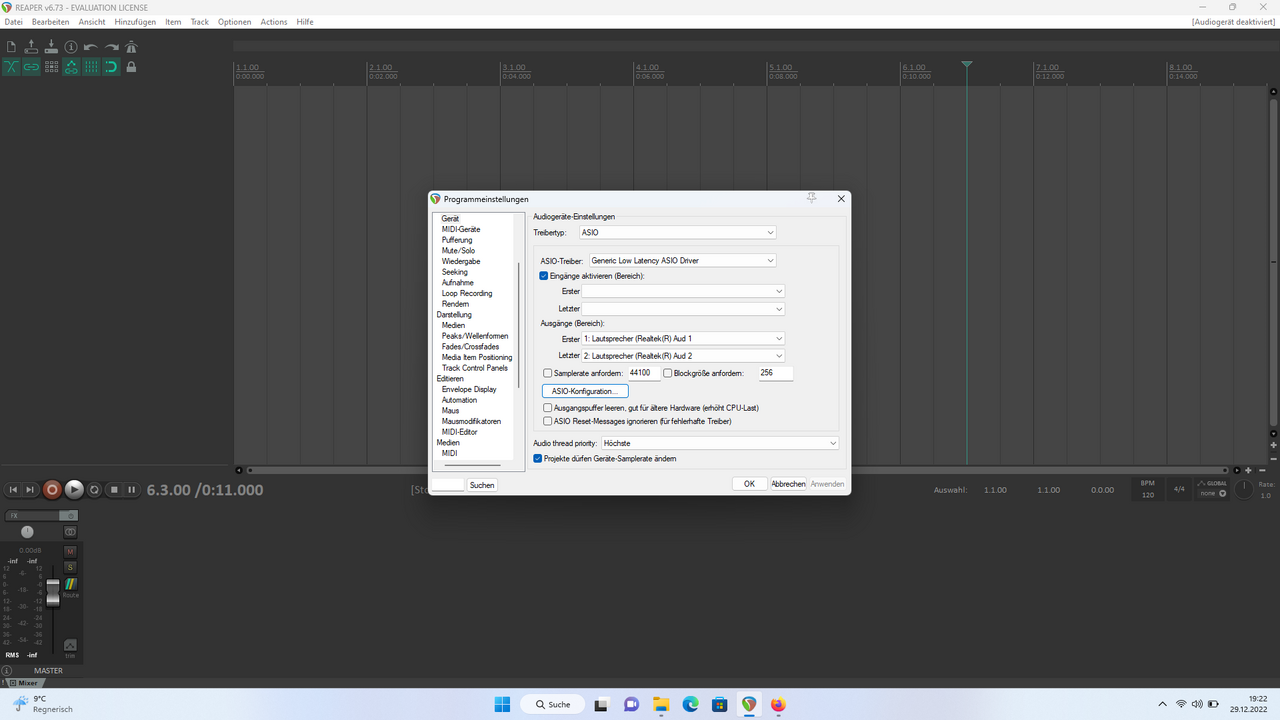
Task: Open the Optionen menu
Action: [x=234, y=22]
